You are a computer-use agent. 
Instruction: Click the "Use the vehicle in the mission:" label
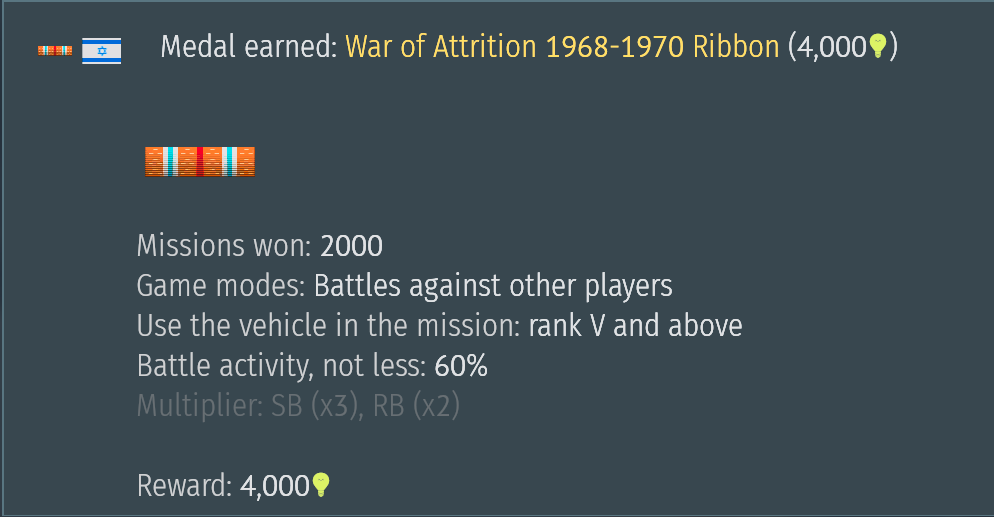click(329, 326)
